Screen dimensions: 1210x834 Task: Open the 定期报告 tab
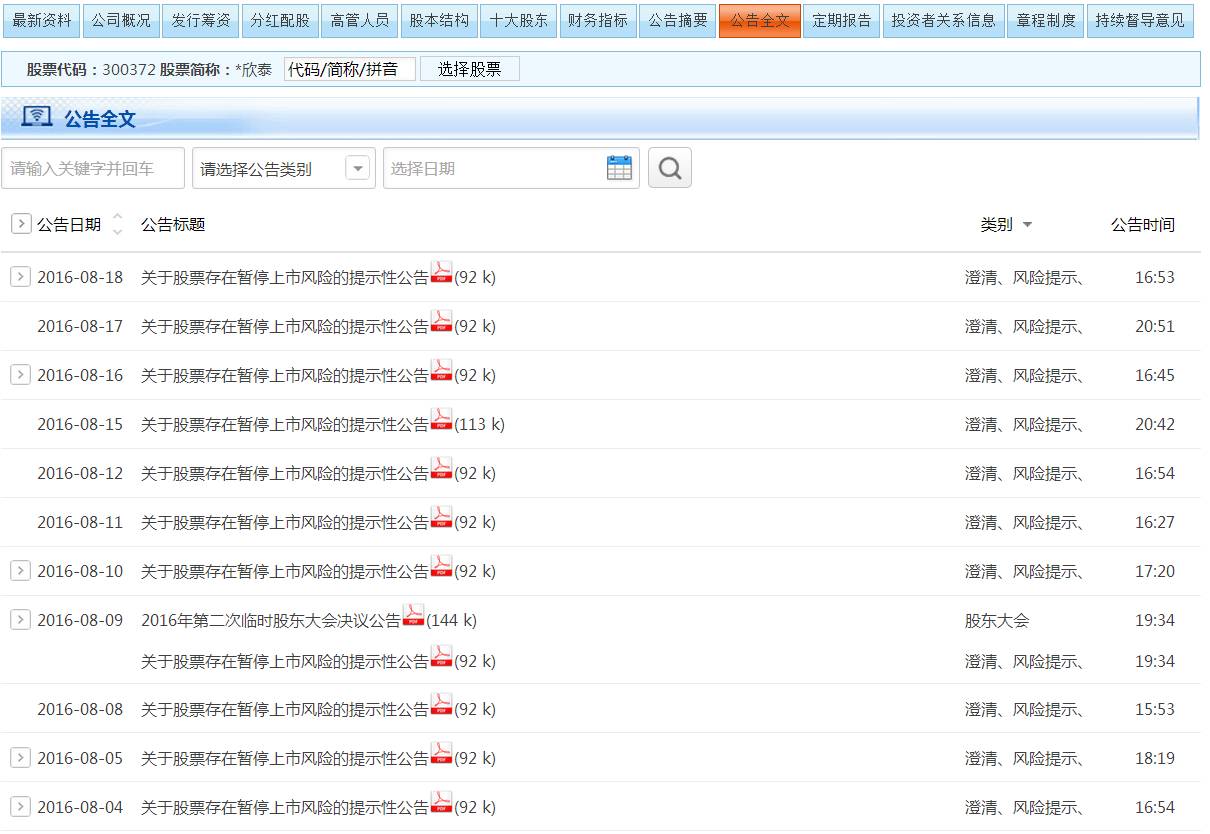[841, 21]
